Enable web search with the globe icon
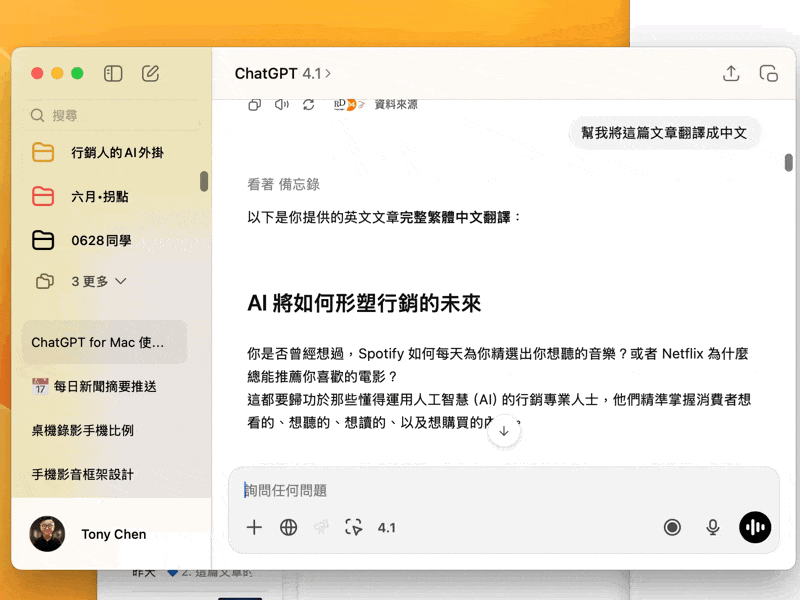Viewport: 800px width, 600px height. coord(288,527)
